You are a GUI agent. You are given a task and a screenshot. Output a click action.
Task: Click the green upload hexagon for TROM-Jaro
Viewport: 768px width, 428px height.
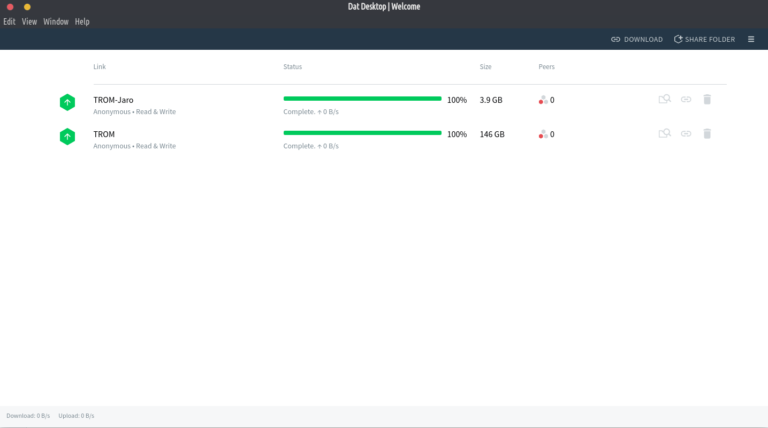click(x=67, y=102)
